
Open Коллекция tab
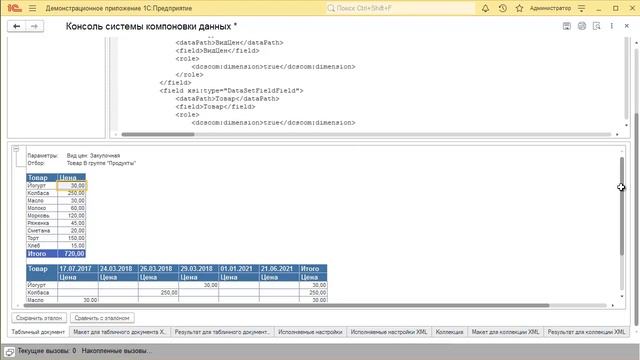449,332
